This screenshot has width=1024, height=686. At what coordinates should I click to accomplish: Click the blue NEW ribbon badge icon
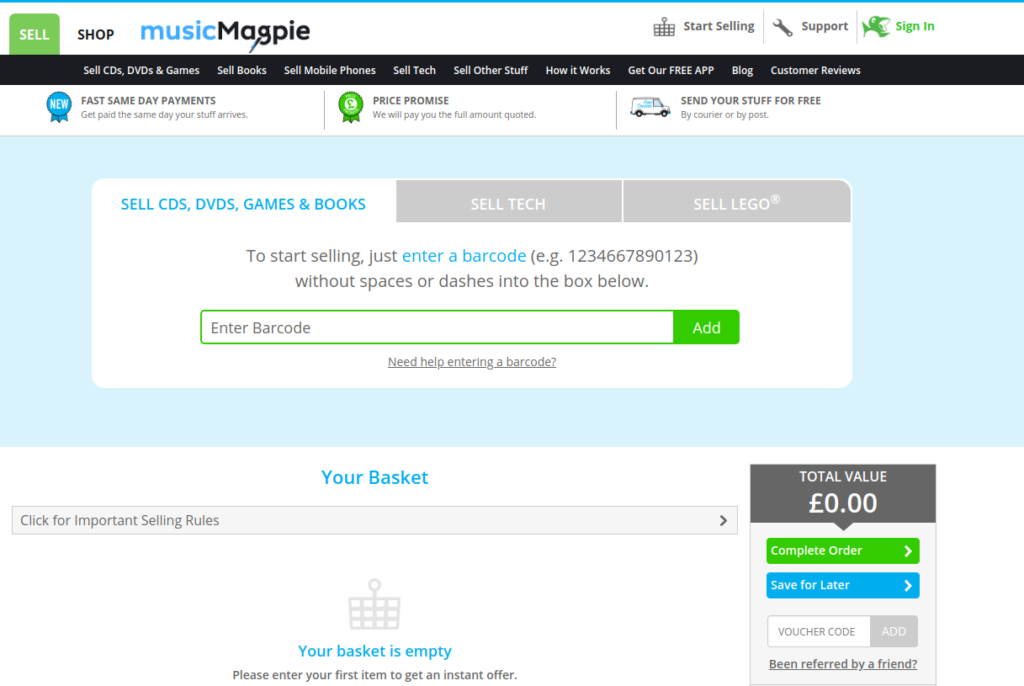pos(59,106)
